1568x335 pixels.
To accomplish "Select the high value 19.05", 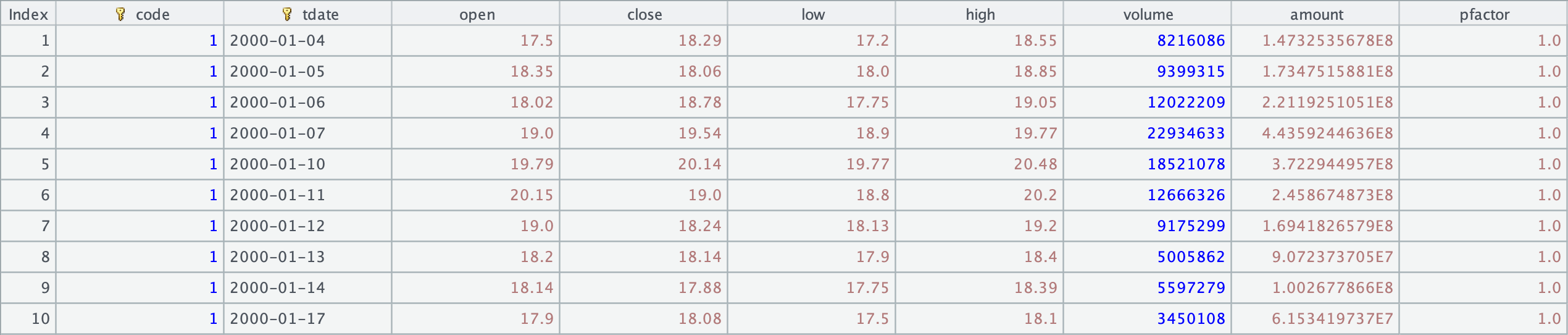I will (1035, 103).
